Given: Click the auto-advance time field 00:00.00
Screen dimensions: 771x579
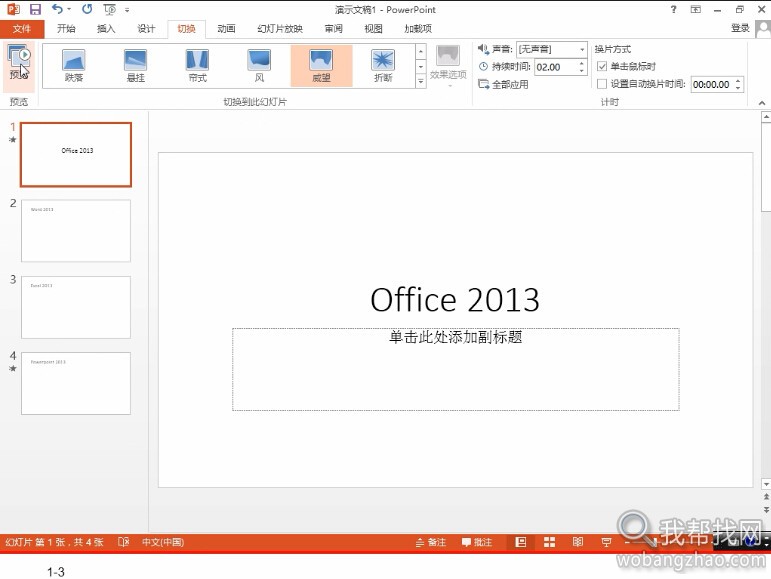Looking at the screenshot, I should point(712,84).
